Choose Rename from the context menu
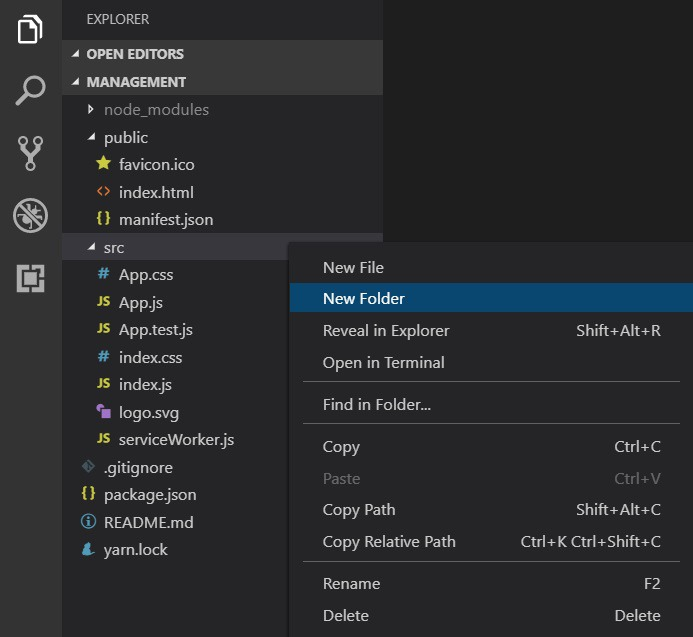The height and width of the screenshot is (637, 693). click(351, 584)
